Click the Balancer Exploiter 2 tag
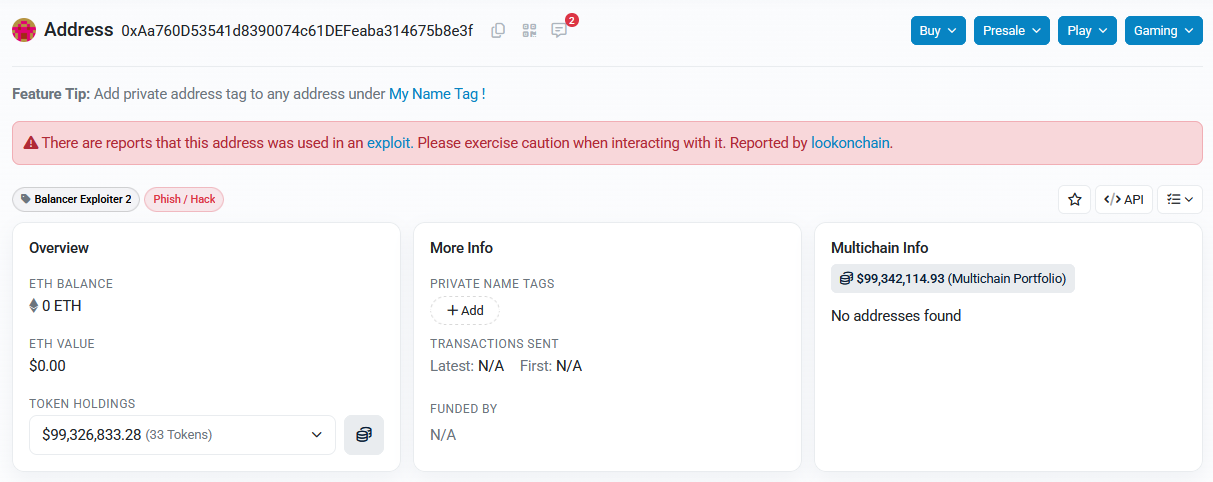This screenshot has height=482, width=1213. click(x=76, y=199)
